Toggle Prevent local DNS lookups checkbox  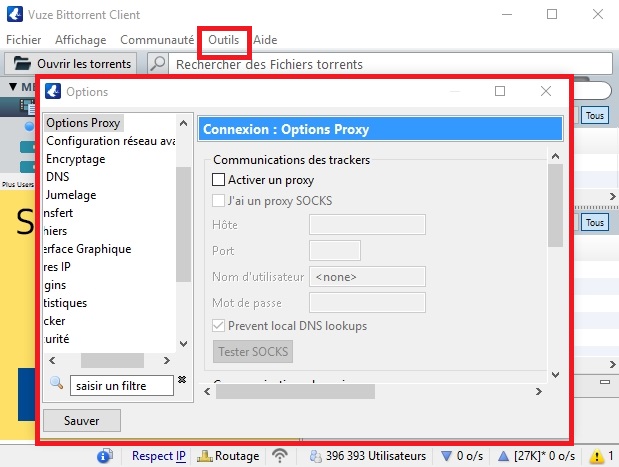point(218,326)
